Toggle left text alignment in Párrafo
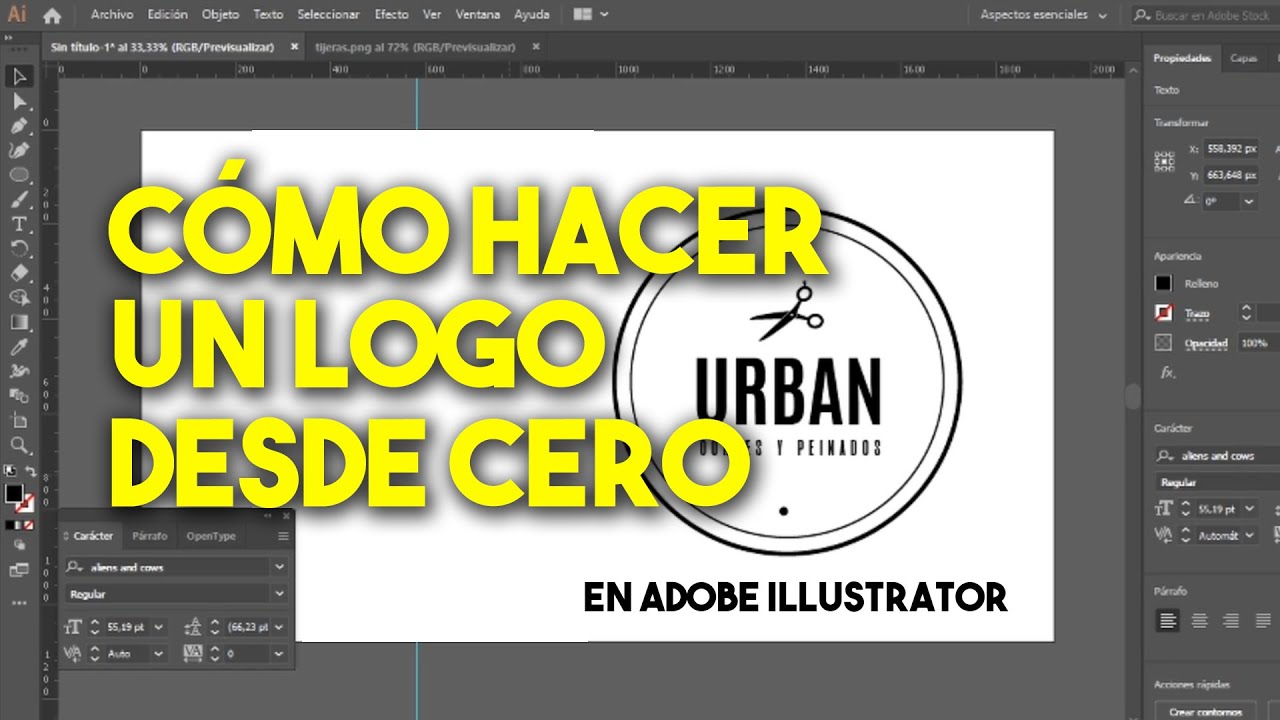 click(1167, 621)
